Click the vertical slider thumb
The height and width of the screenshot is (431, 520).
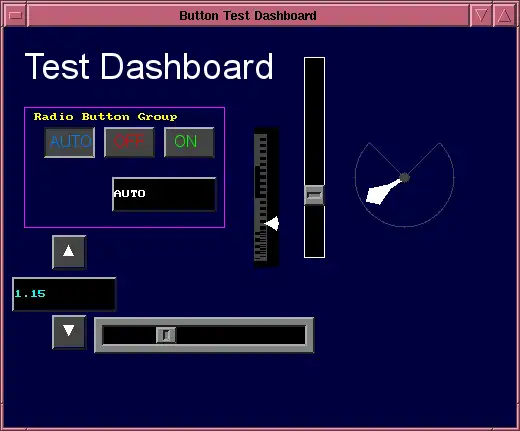(314, 195)
